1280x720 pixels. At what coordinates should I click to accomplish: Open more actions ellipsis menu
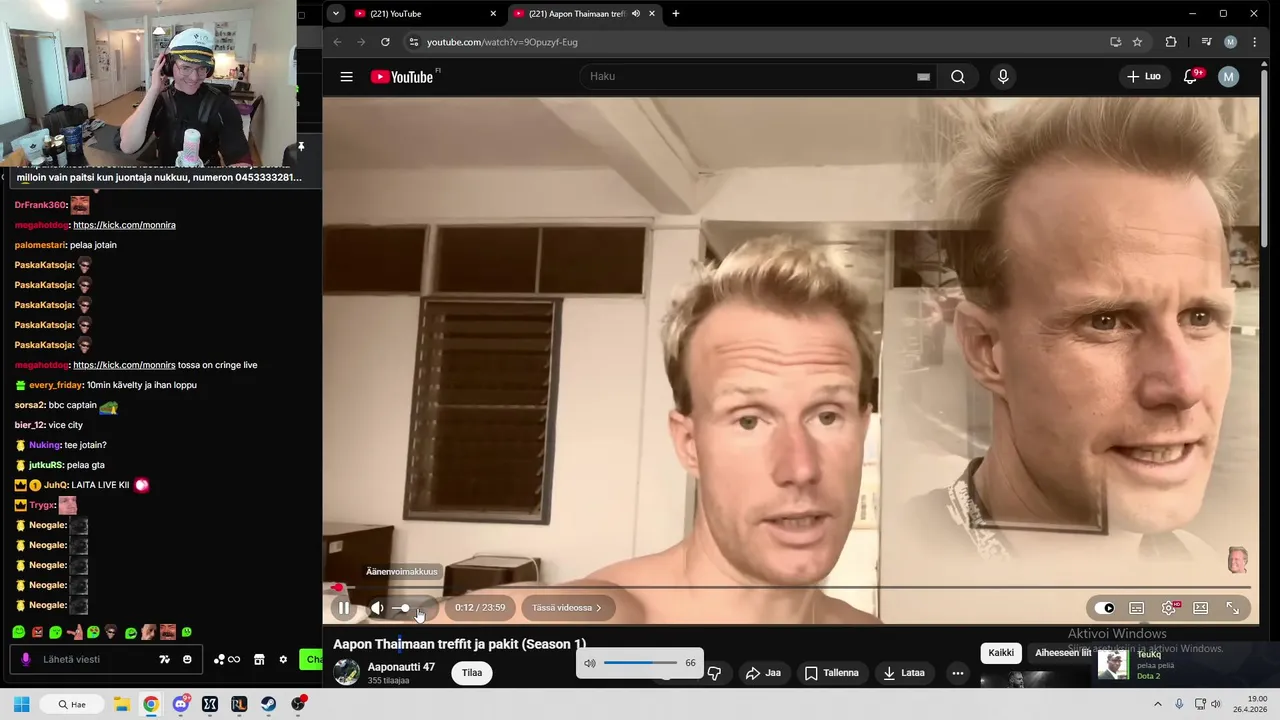pyautogui.click(x=957, y=673)
